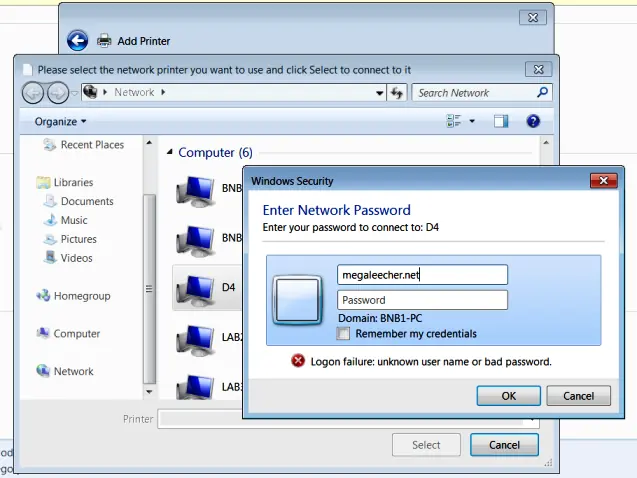Select Network in navigation pane
This screenshot has height=478, width=637.
coord(74,371)
